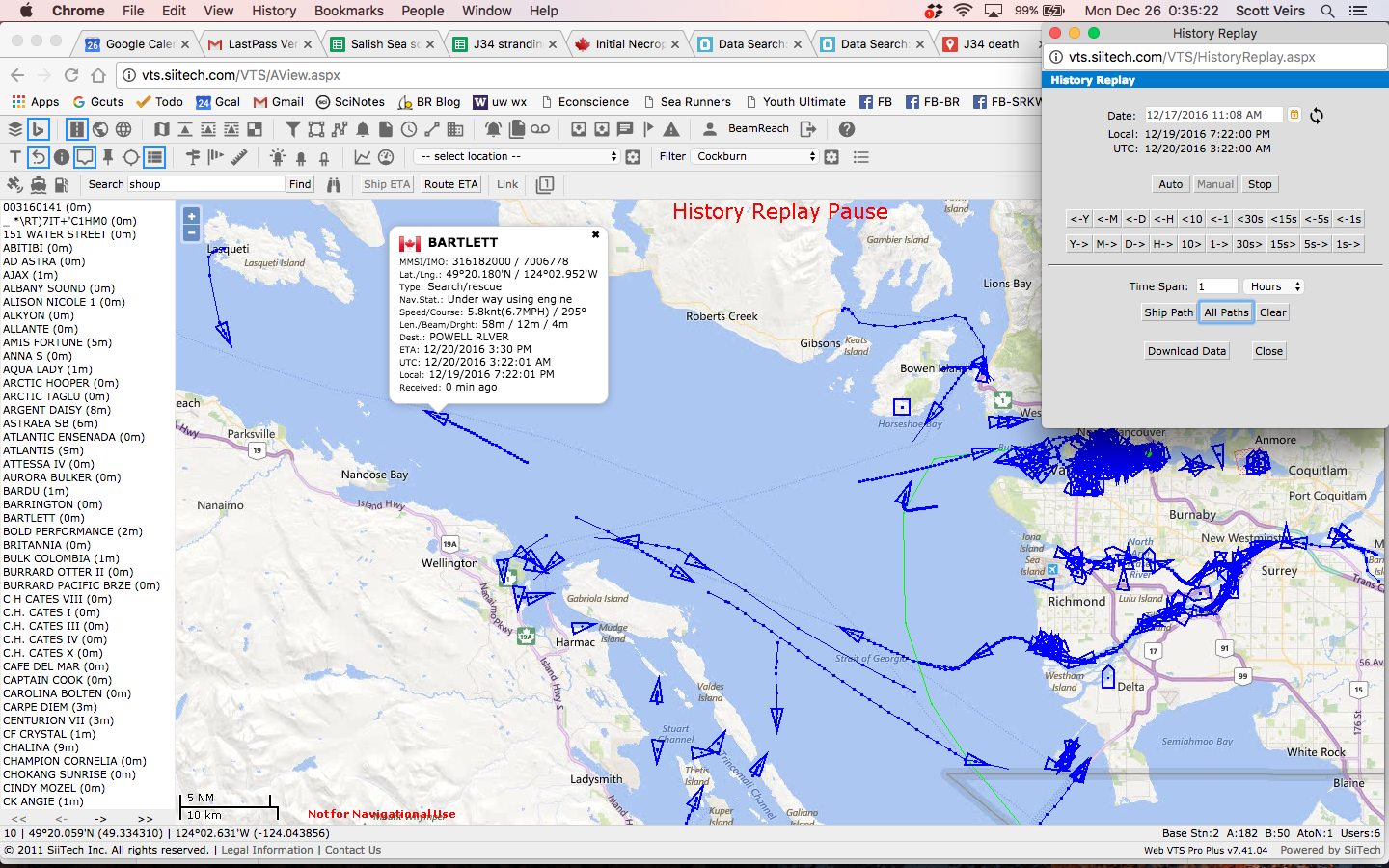Viewport: 1389px width, 868px height.
Task: Click the help question mark icon
Action: [x=847, y=129]
